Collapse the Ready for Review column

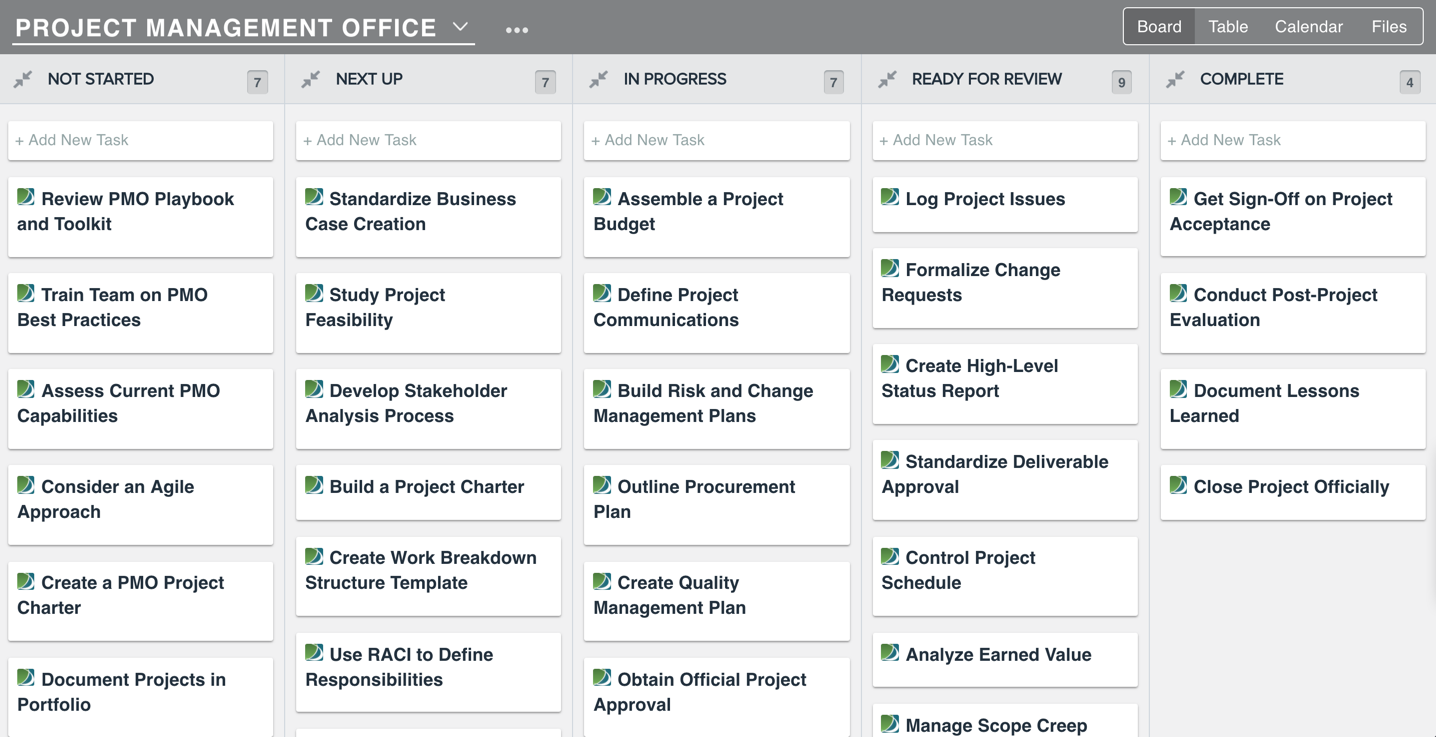click(x=887, y=79)
